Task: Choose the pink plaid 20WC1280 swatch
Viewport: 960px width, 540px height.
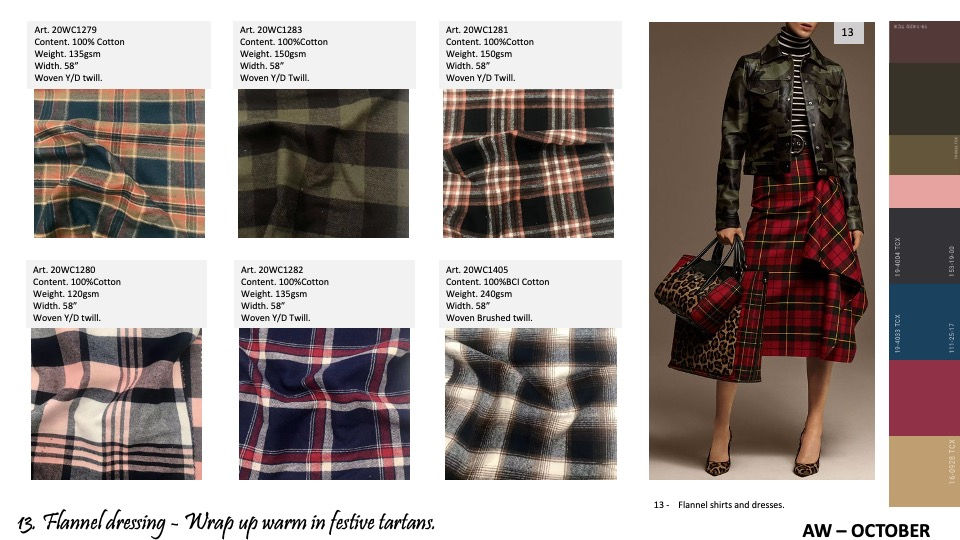Action: click(x=116, y=404)
